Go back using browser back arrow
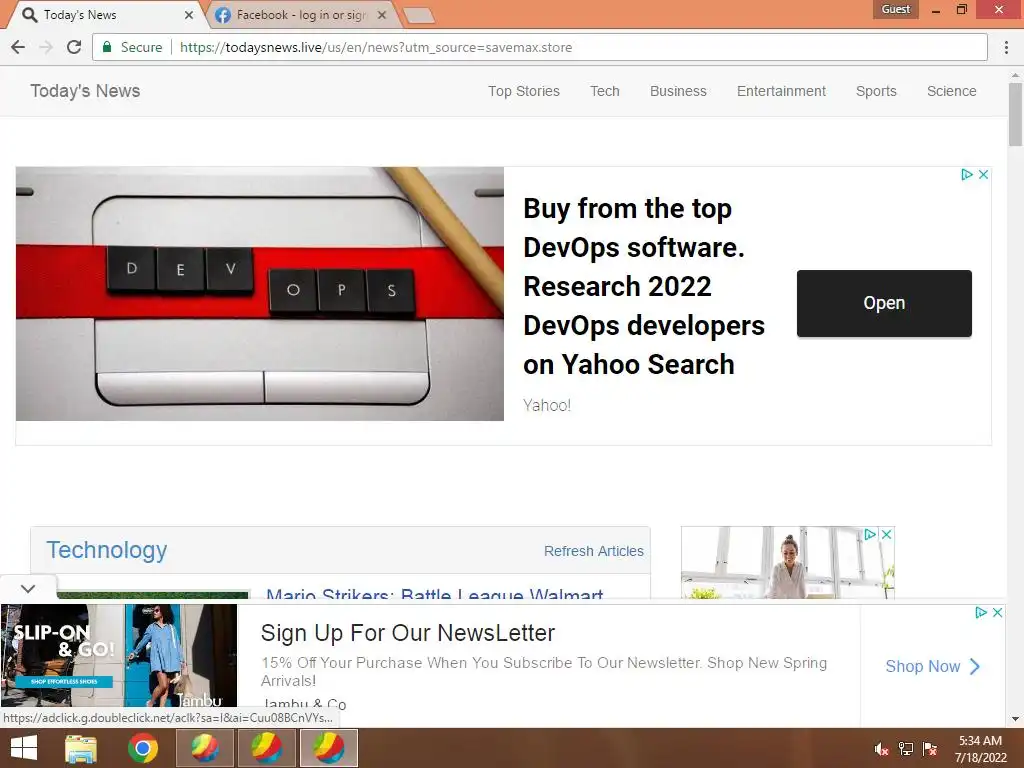The width and height of the screenshot is (1024, 768). (18, 47)
